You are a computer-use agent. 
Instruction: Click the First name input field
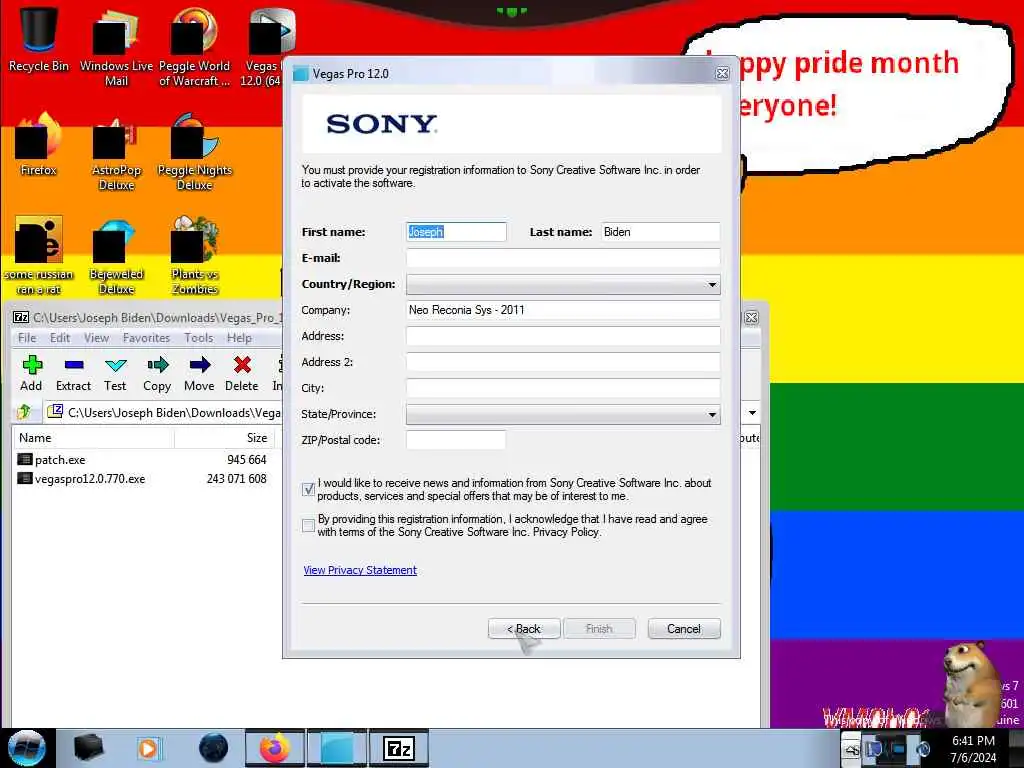tap(456, 232)
